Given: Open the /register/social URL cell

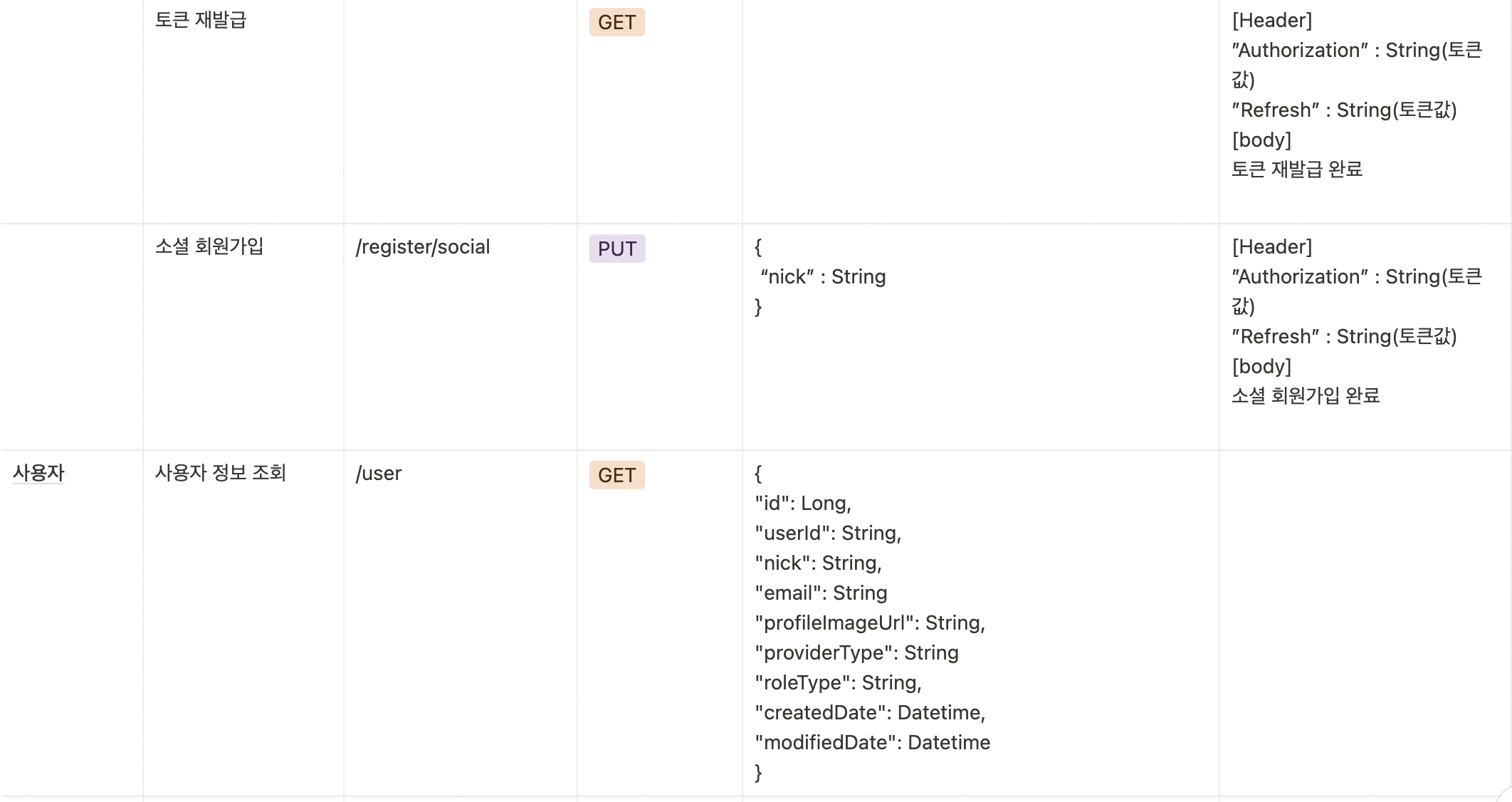Looking at the screenshot, I should coord(423,247).
